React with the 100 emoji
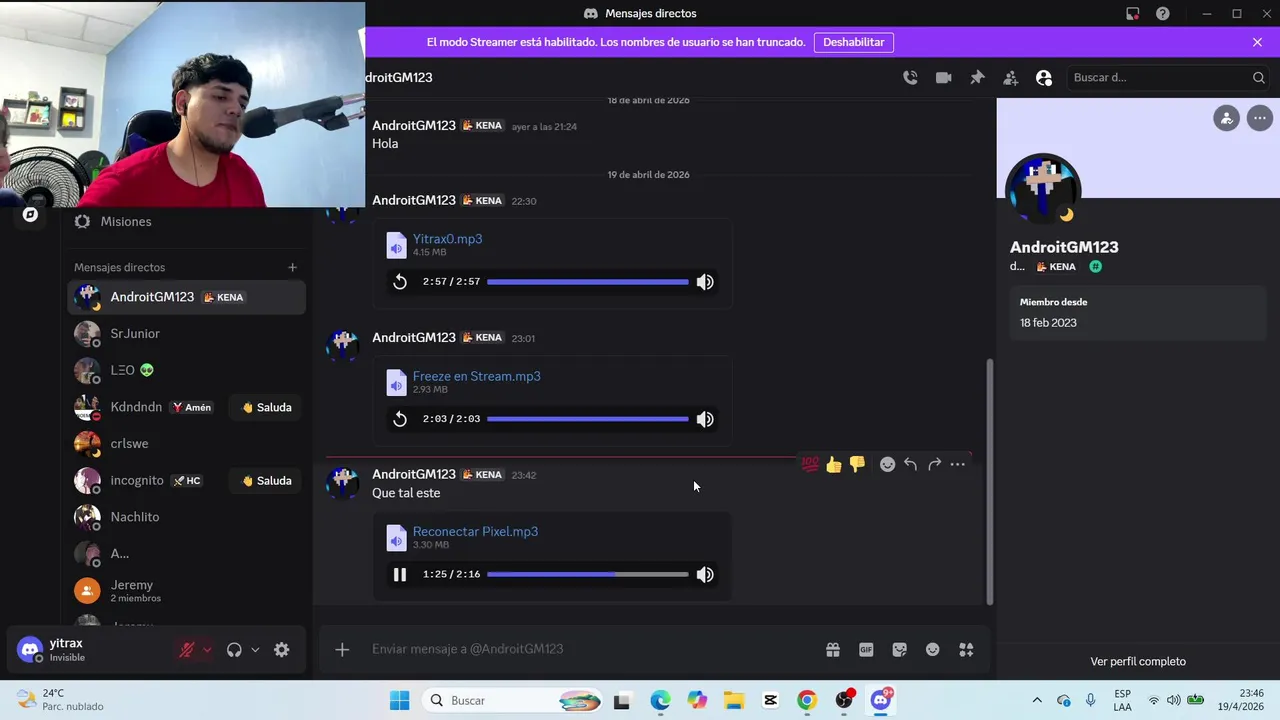1280x720 pixels. coord(810,464)
